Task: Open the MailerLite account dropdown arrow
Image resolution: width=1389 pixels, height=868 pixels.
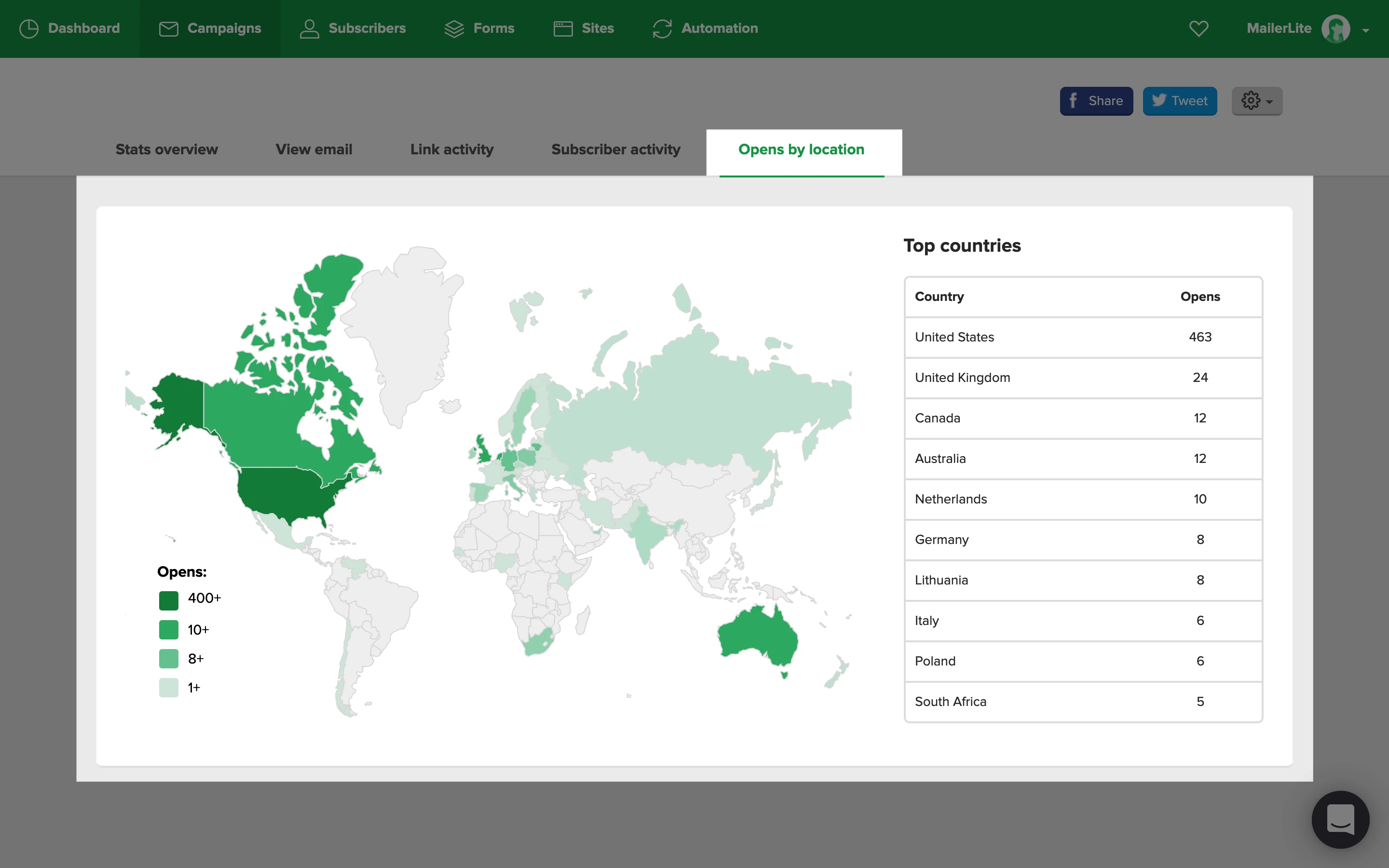Action: click(x=1366, y=30)
